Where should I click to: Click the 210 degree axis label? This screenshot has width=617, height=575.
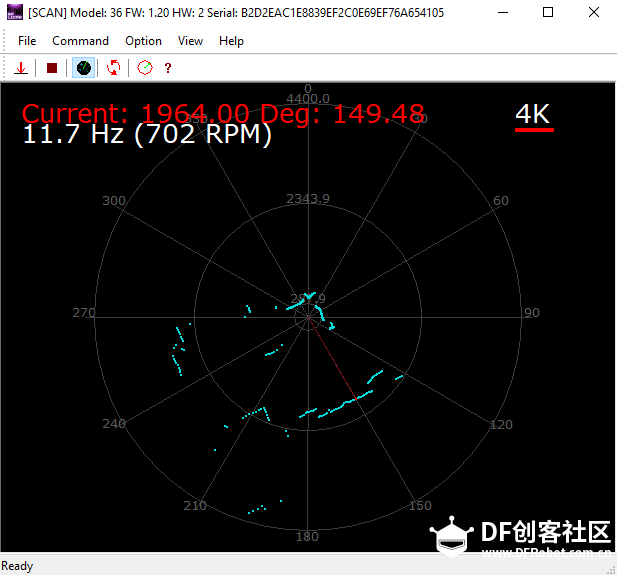pos(195,505)
